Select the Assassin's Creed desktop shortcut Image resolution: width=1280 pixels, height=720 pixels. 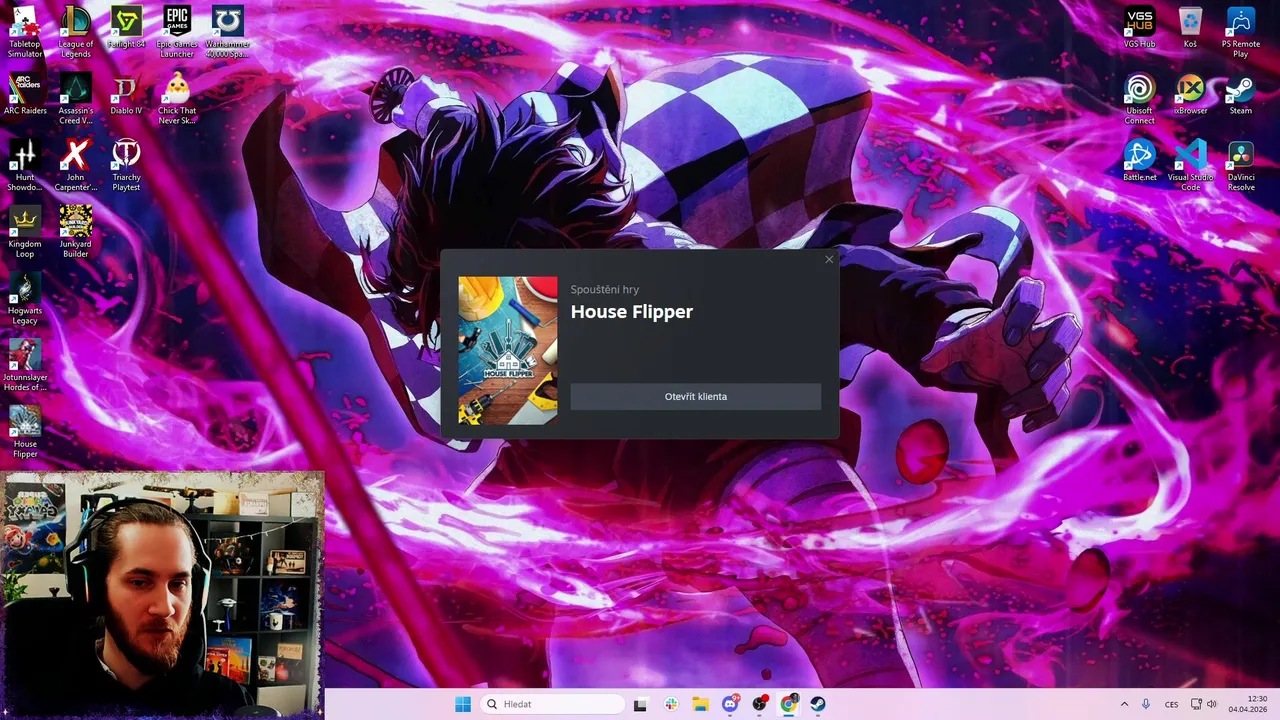coord(76,99)
